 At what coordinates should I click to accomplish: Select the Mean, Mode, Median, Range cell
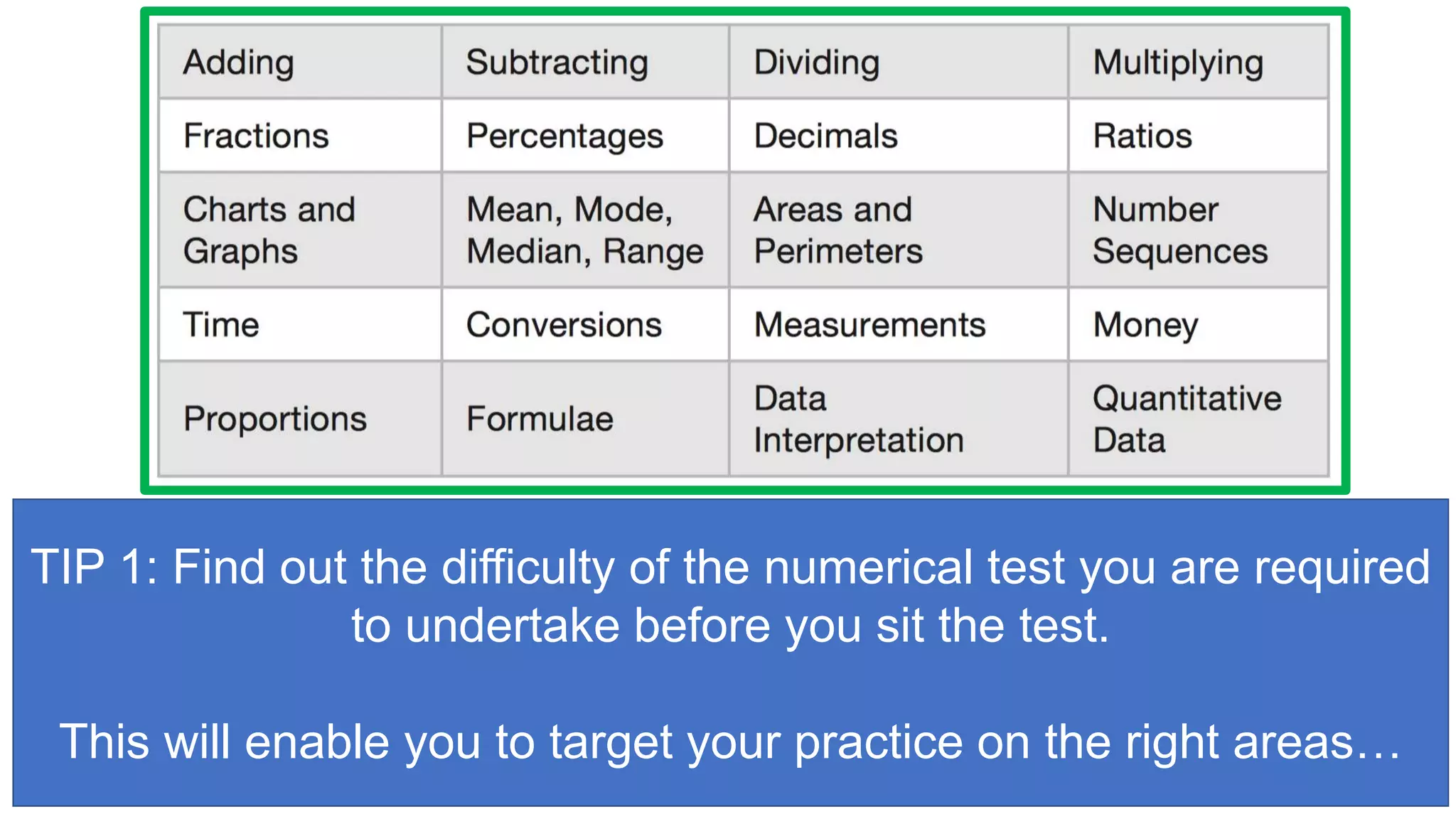[x=584, y=230]
